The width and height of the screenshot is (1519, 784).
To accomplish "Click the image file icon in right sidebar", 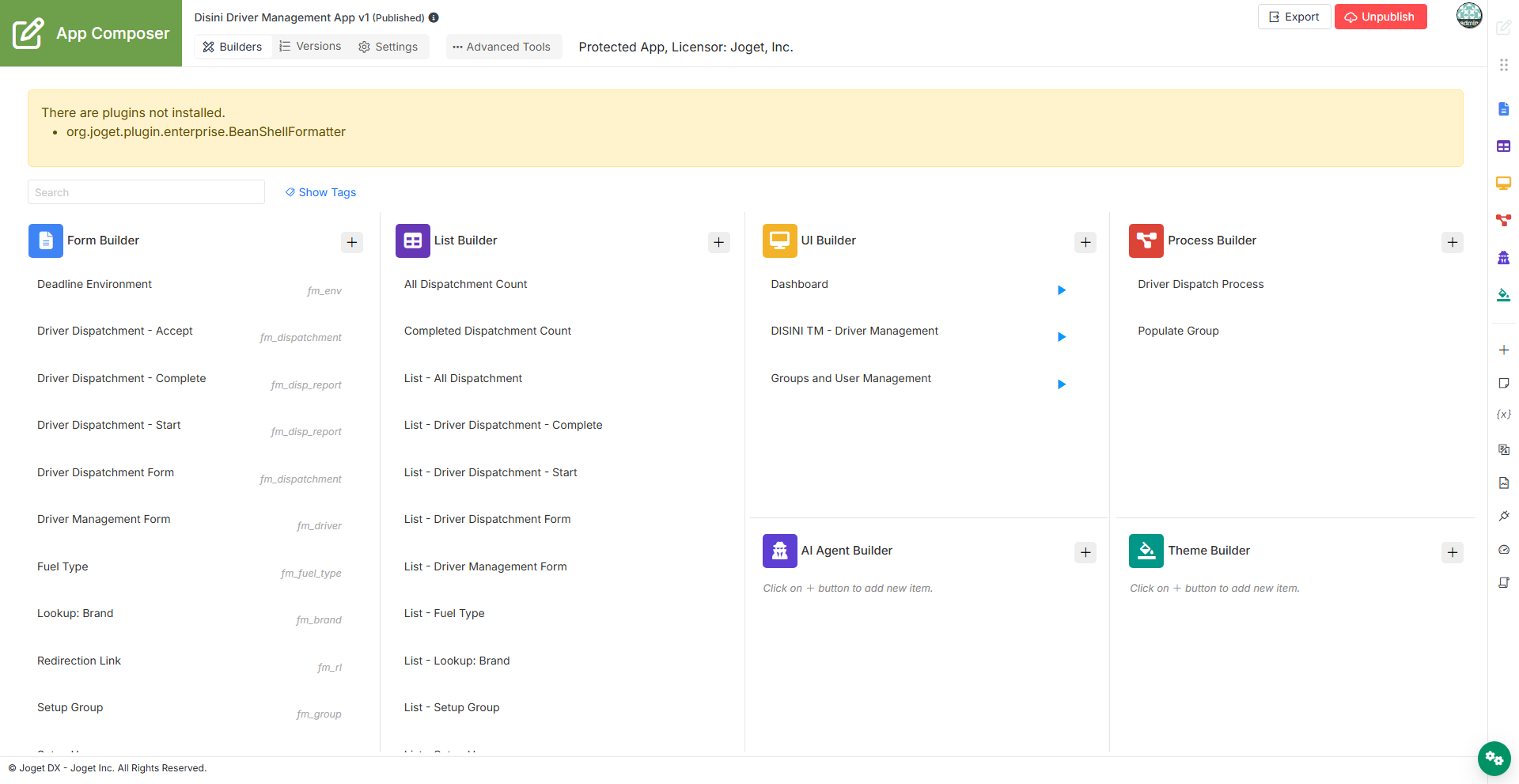I will pyautogui.click(x=1504, y=483).
